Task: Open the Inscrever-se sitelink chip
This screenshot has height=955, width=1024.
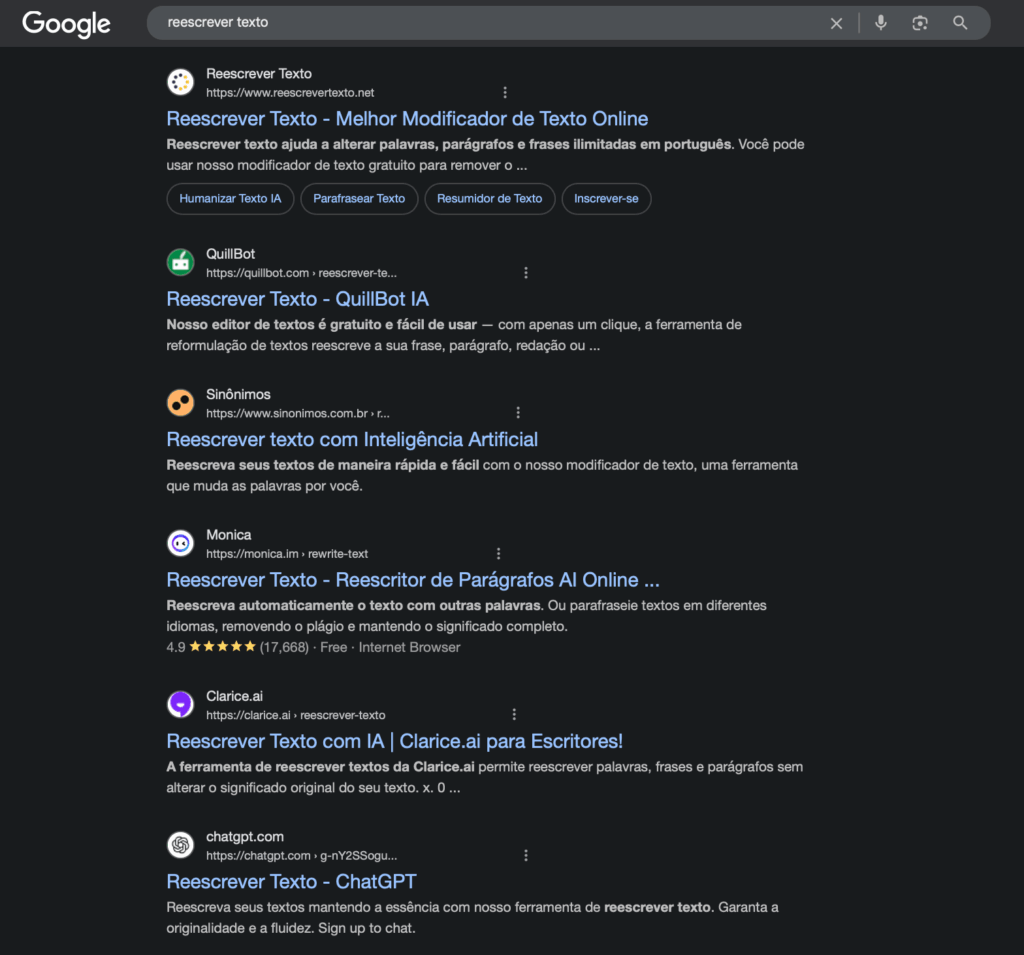Action: [606, 199]
